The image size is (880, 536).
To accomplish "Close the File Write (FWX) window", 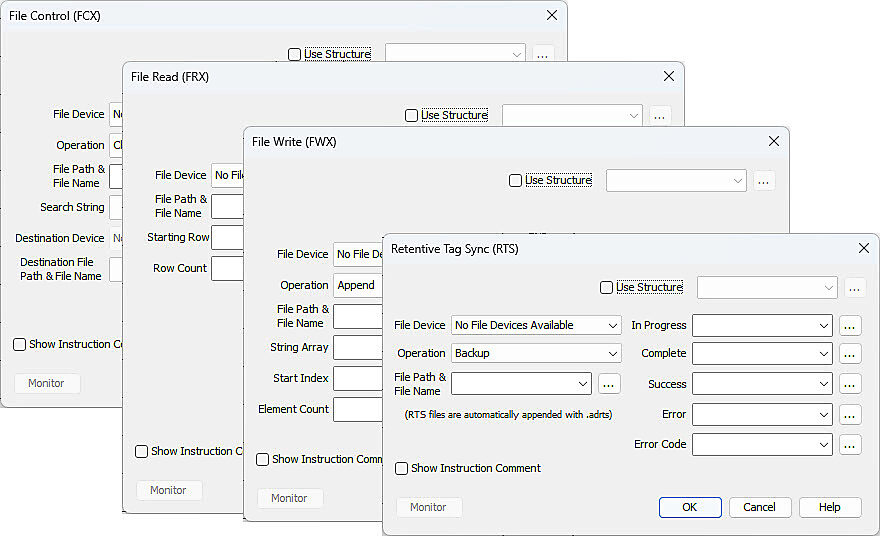I will pyautogui.click(x=774, y=141).
